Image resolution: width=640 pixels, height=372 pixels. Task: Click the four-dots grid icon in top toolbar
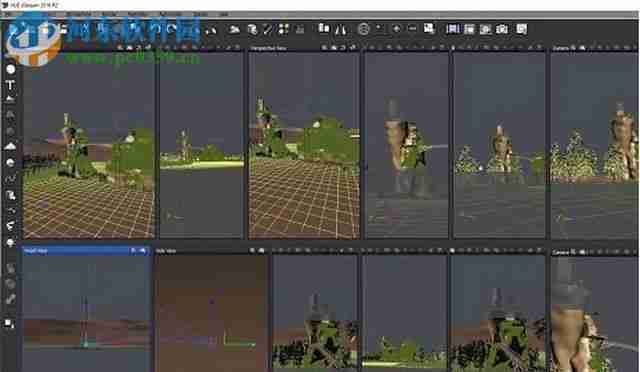tap(284, 29)
